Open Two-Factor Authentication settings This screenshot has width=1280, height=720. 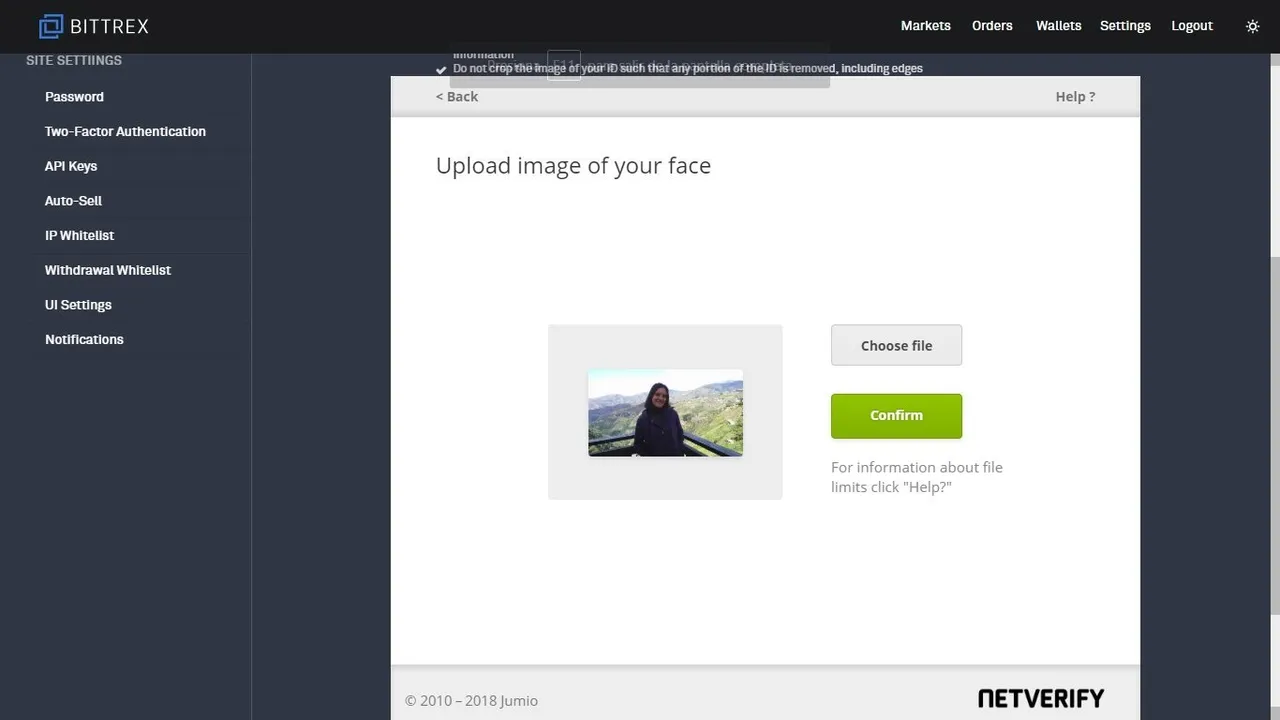coord(125,131)
